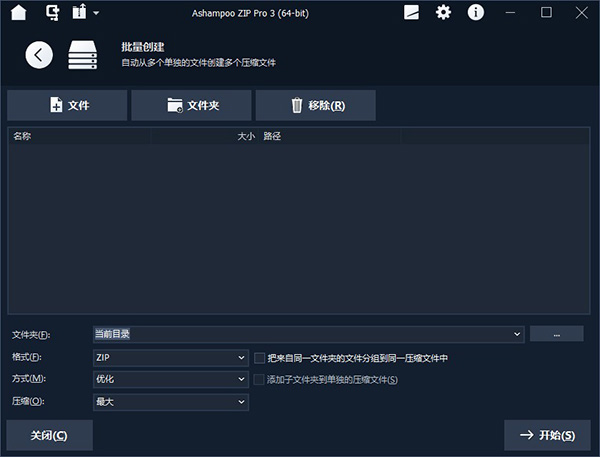Viewport: 600px width, 457px height.
Task: Open the info/about icon
Action: (476, 13)
